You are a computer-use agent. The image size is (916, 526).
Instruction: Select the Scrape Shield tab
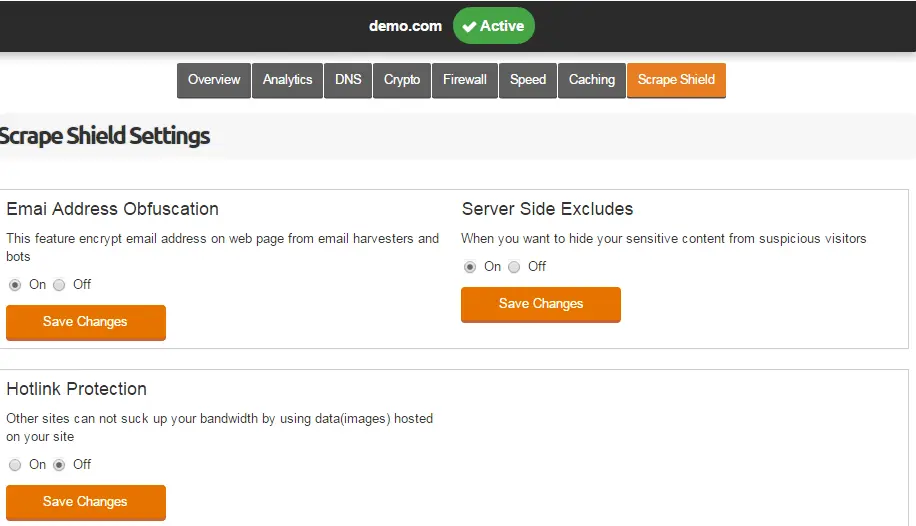(676, 80)
